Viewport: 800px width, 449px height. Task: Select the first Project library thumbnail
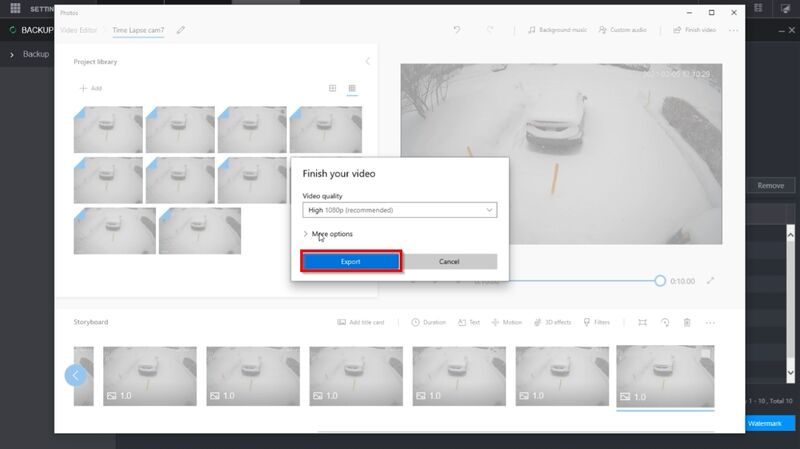pos(108,130)
